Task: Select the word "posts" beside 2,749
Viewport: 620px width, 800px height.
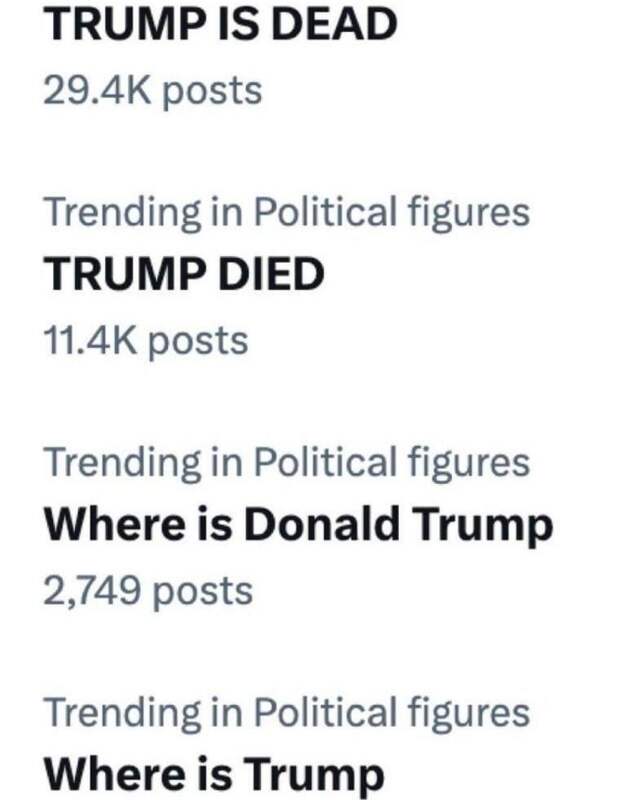Action: [207, 591]
